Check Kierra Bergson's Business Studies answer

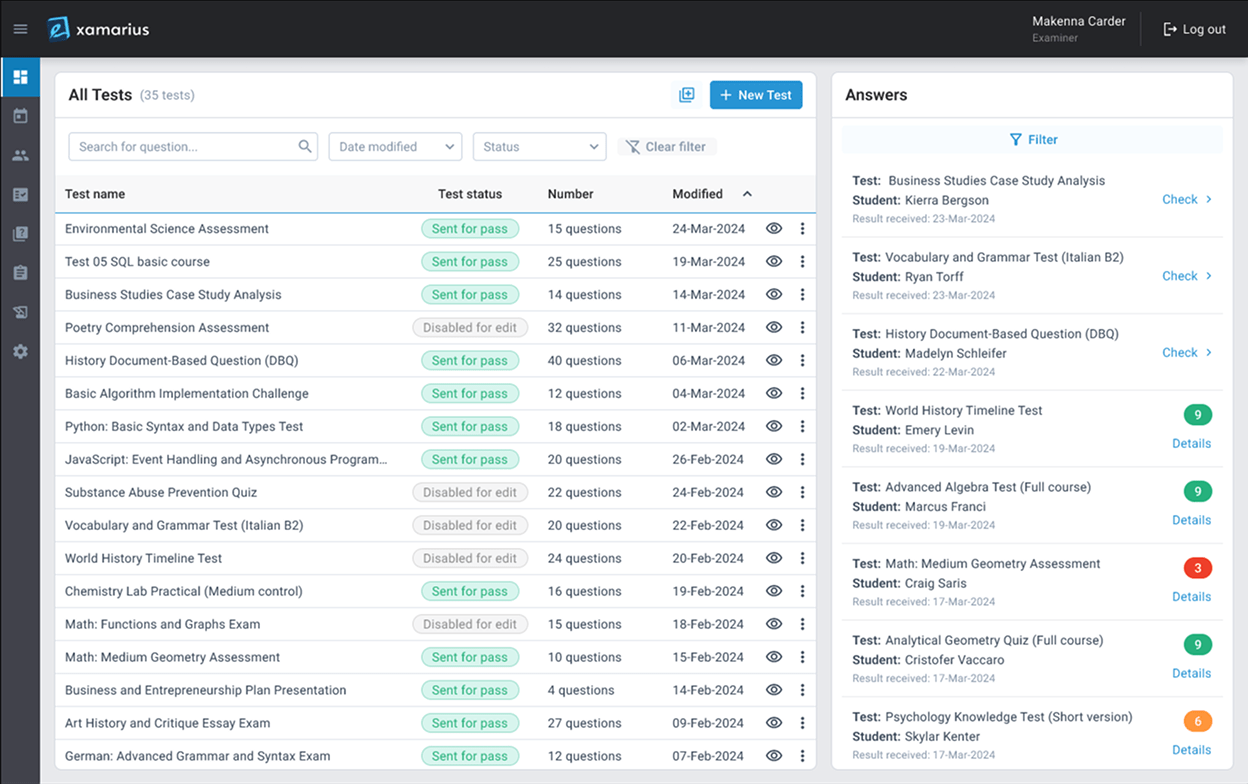(1182, 199)
